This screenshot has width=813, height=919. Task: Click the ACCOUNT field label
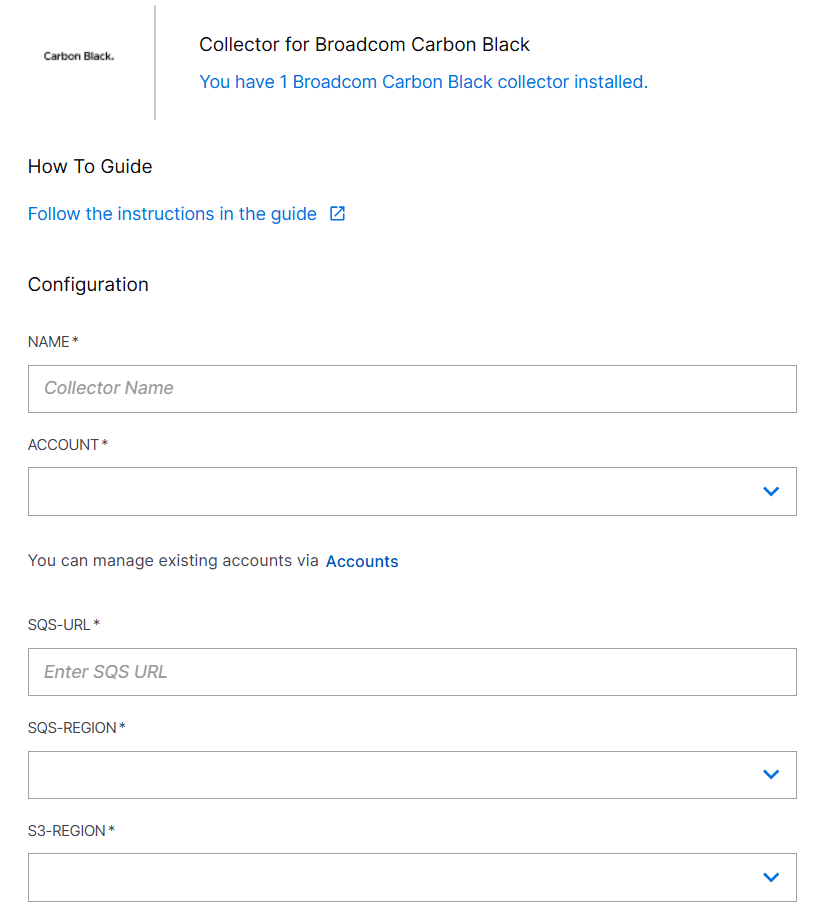[64, 445]
